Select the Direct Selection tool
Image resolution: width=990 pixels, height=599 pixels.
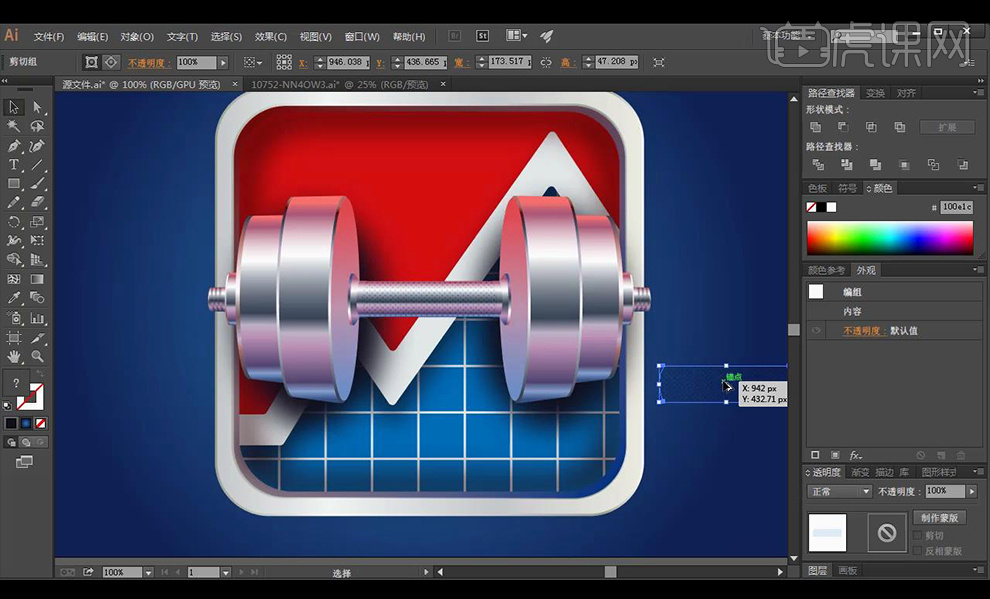point(37,107)
